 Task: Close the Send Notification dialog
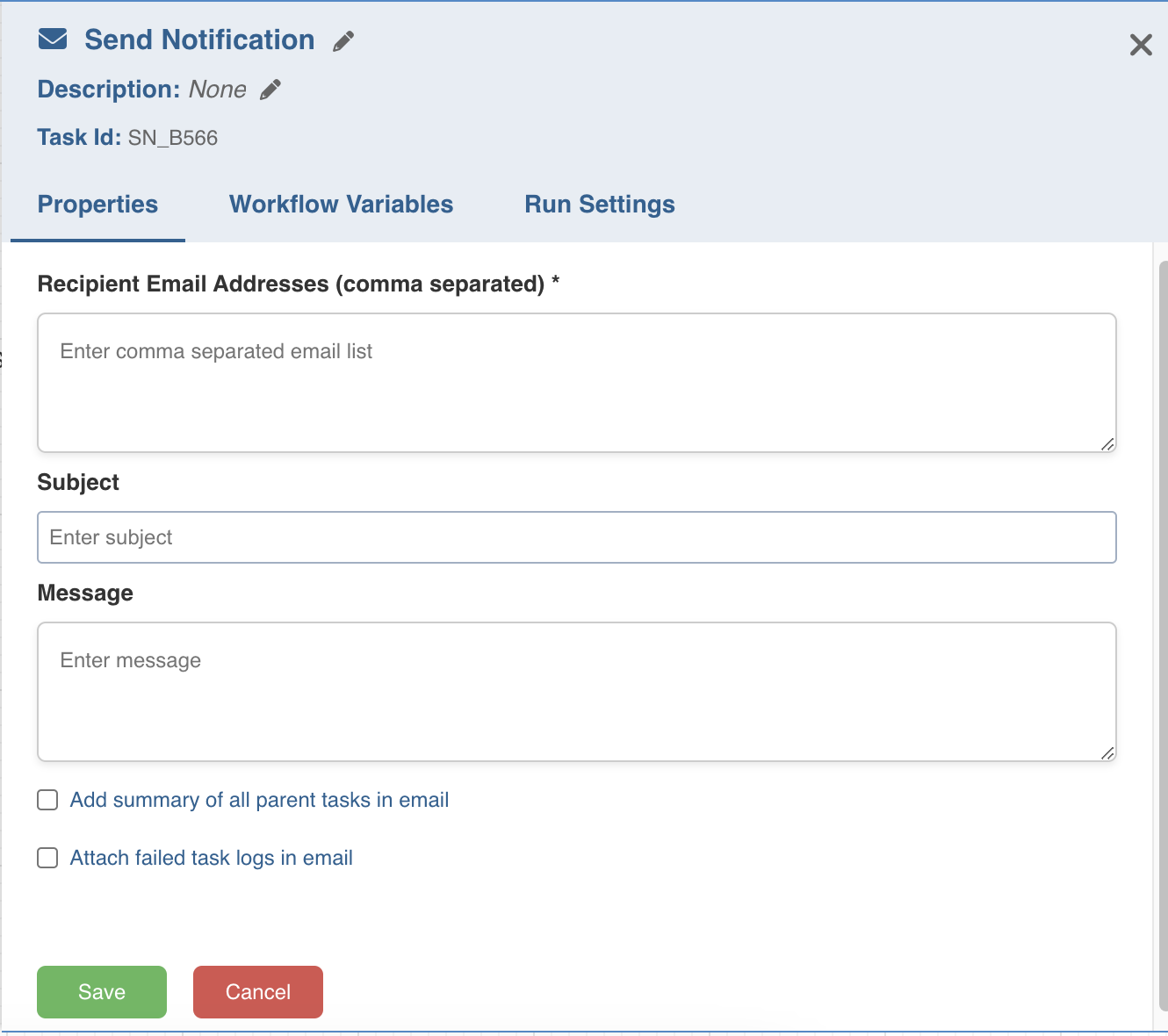pos(1141,45)
